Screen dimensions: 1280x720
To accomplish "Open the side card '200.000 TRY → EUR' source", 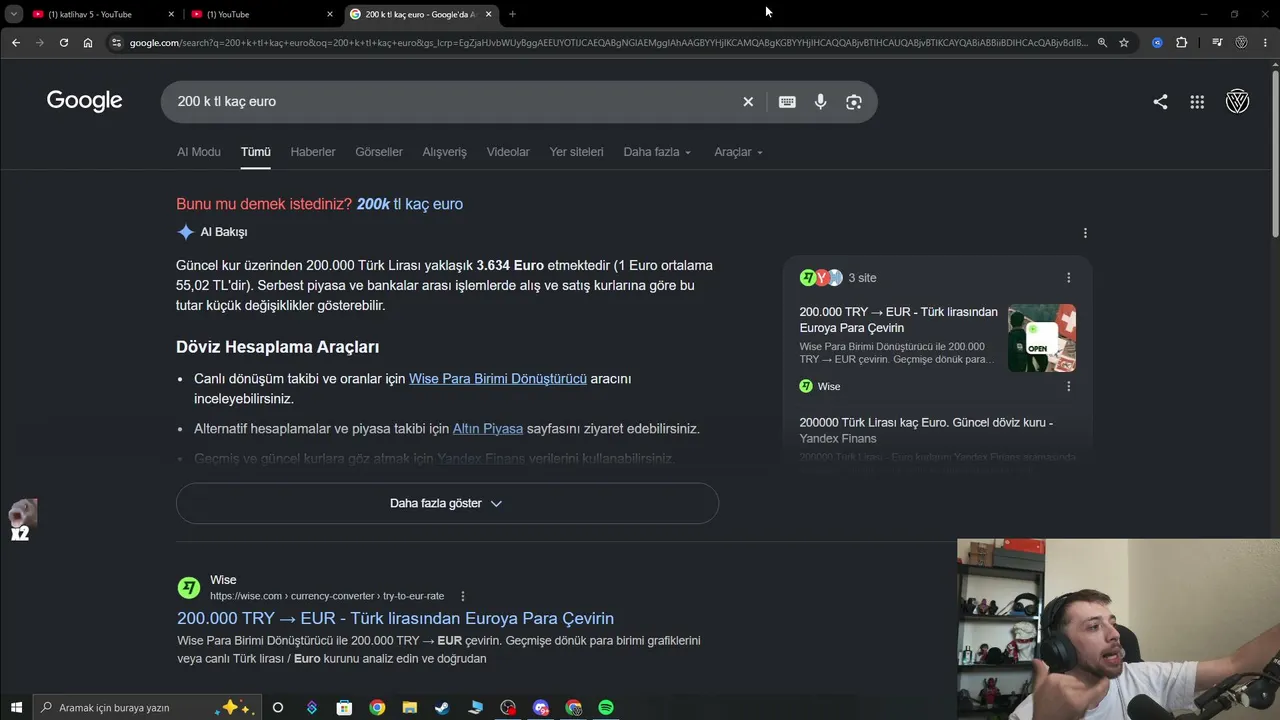I will pos(899,320).
